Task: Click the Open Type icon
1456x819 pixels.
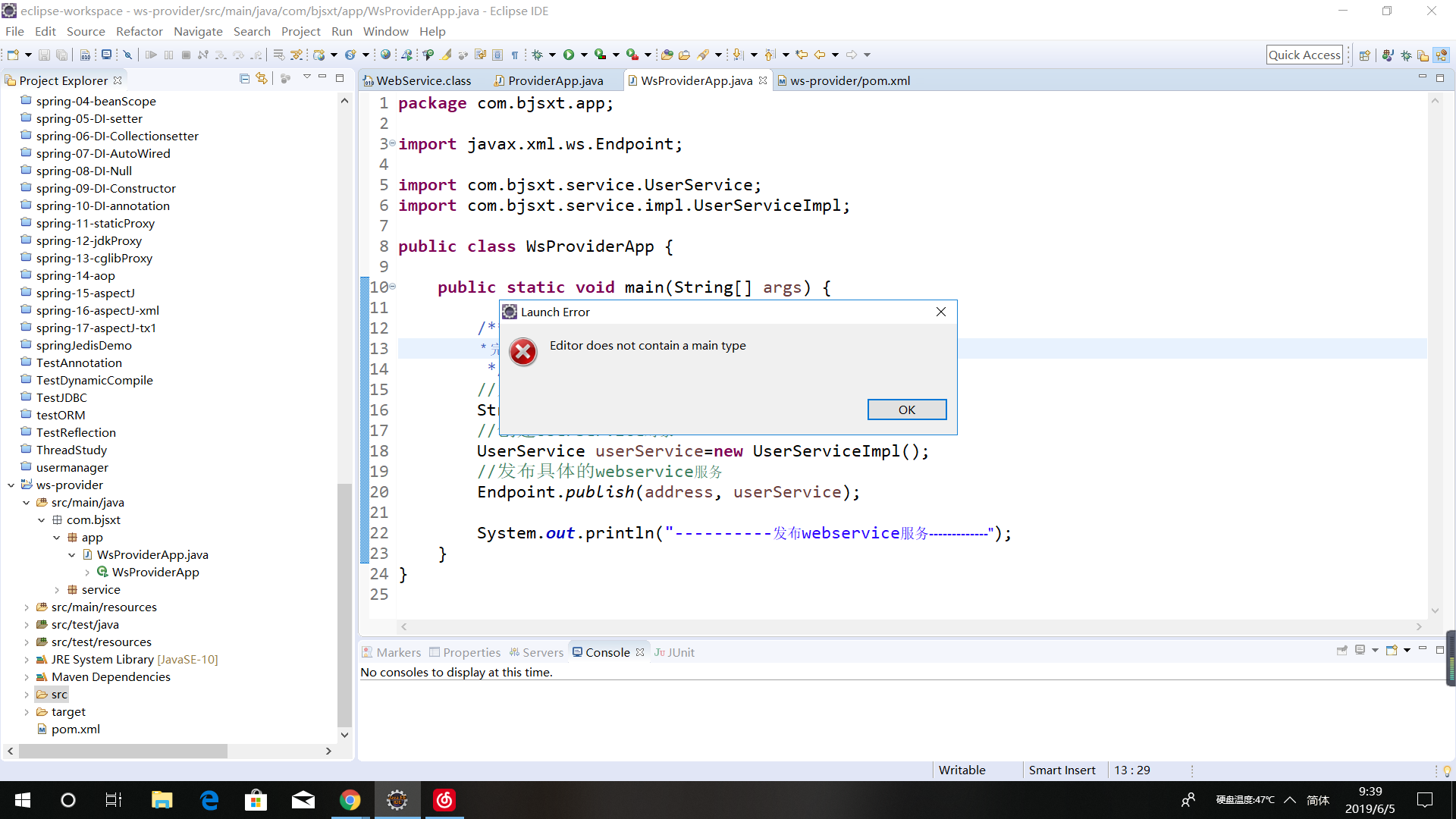Action: point(666,55)
